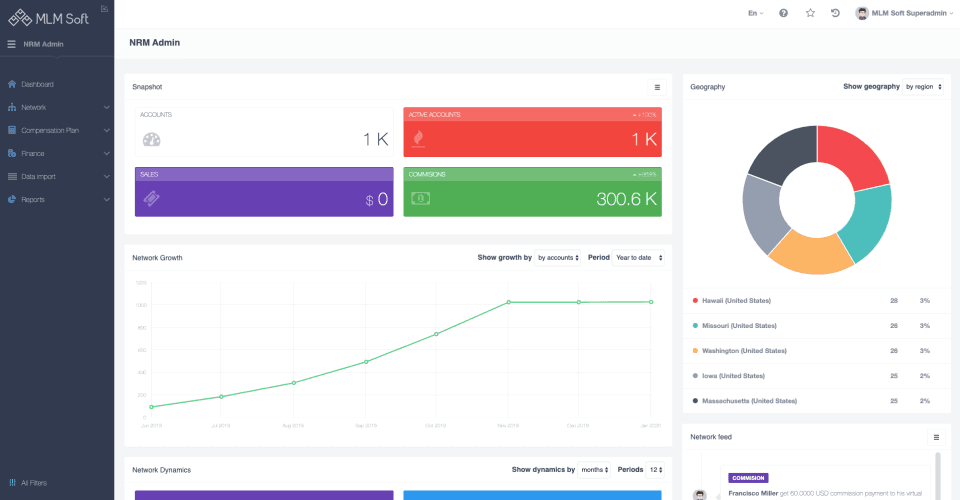960x500 pixels.
Task: Open the history clock icon
Action: 835,13
